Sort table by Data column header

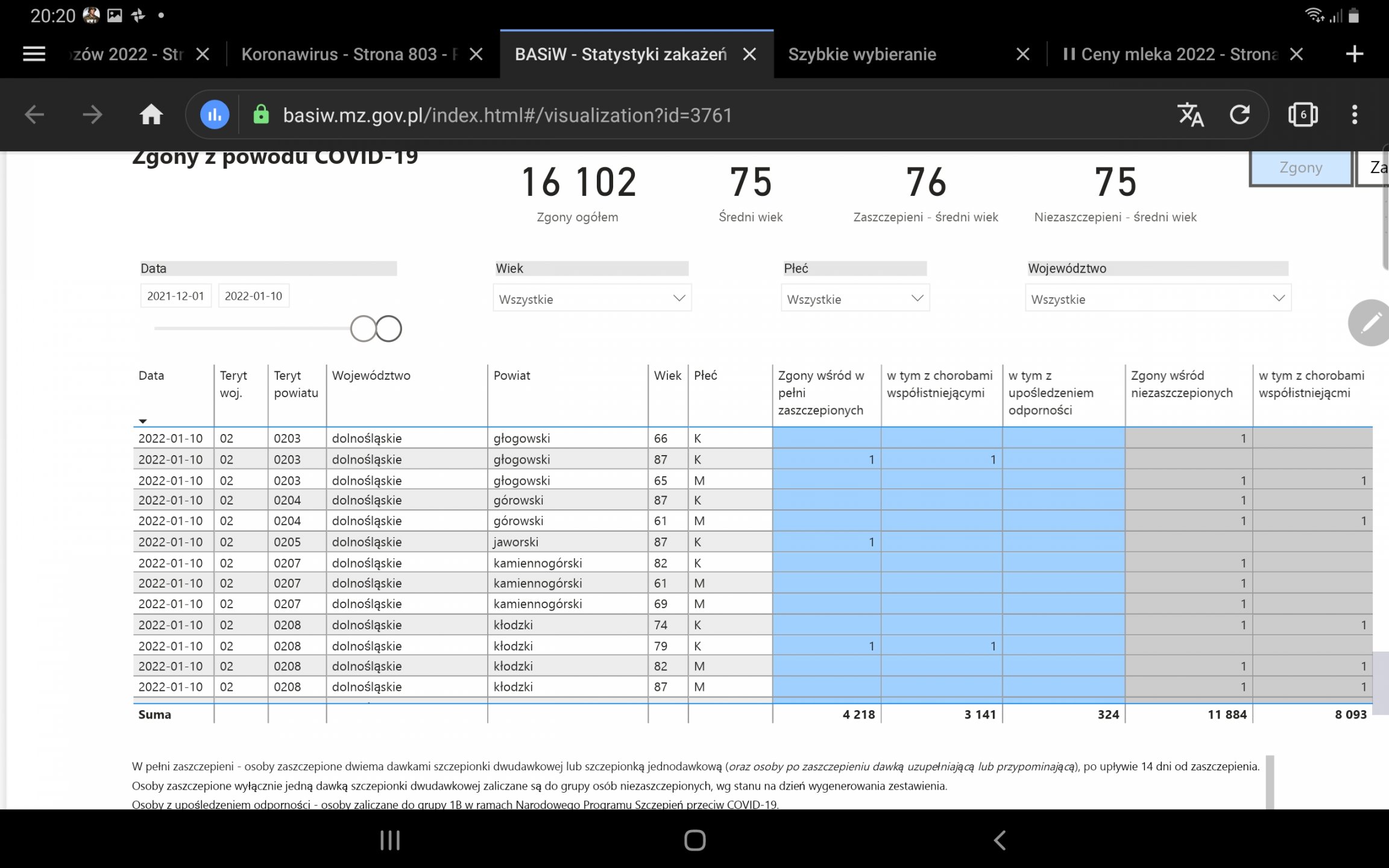(151, 376)
